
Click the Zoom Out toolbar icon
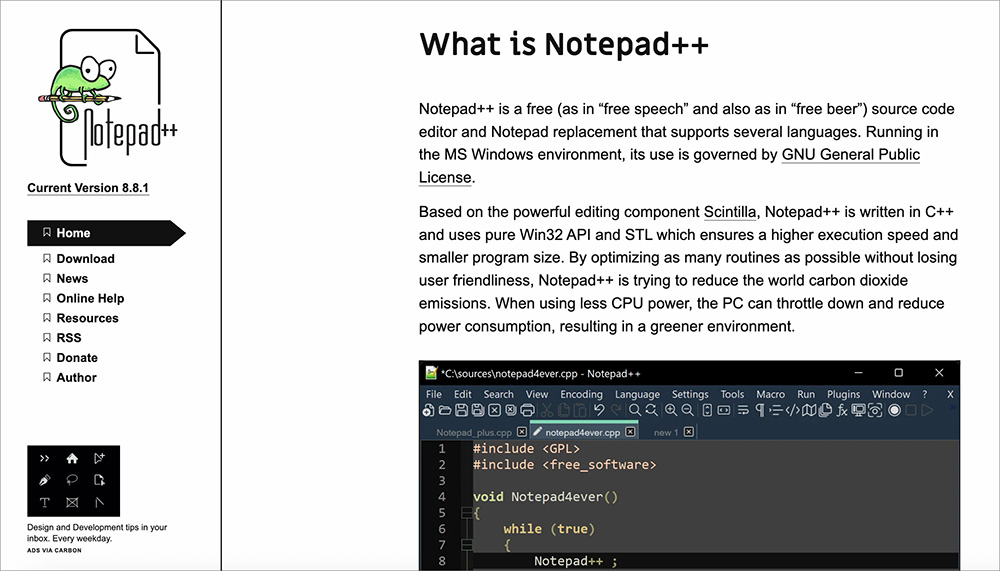(688, 410)
